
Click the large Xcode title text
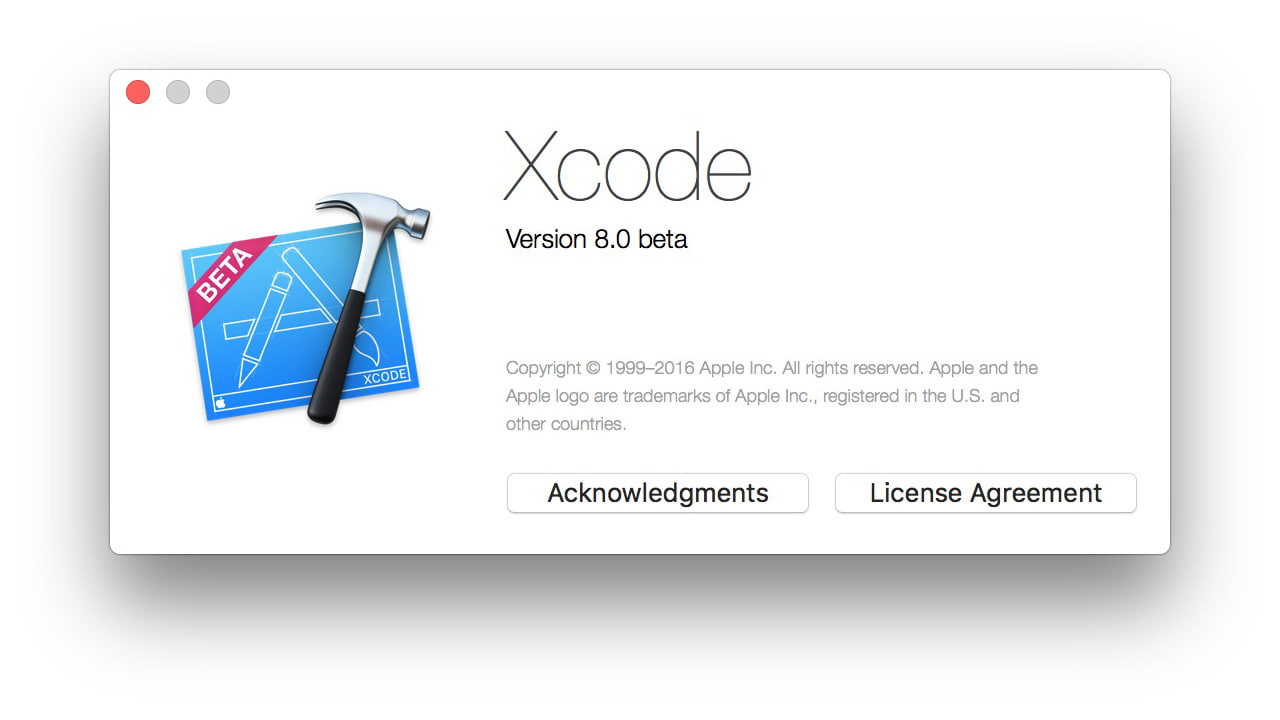627,165
